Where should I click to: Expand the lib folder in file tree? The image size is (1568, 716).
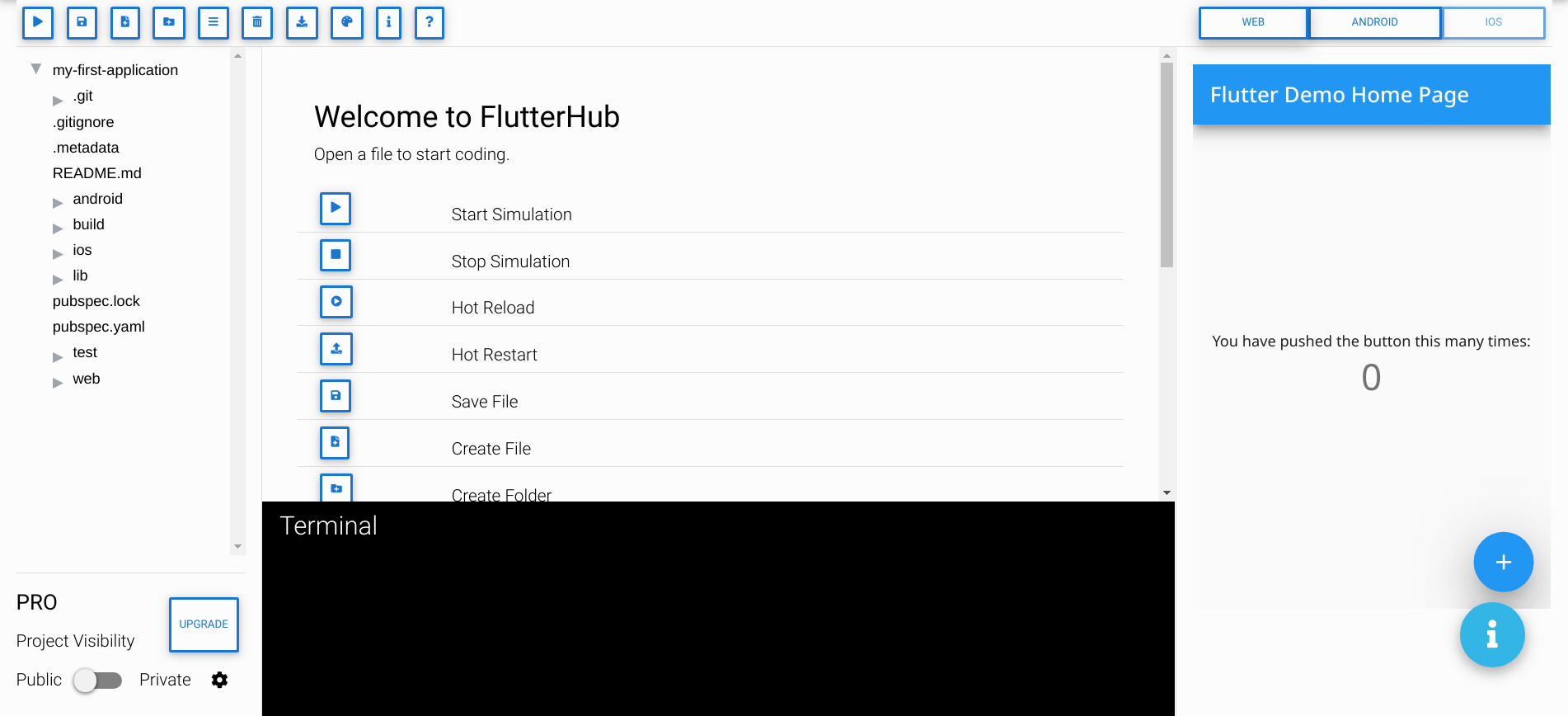click(58, 278)
